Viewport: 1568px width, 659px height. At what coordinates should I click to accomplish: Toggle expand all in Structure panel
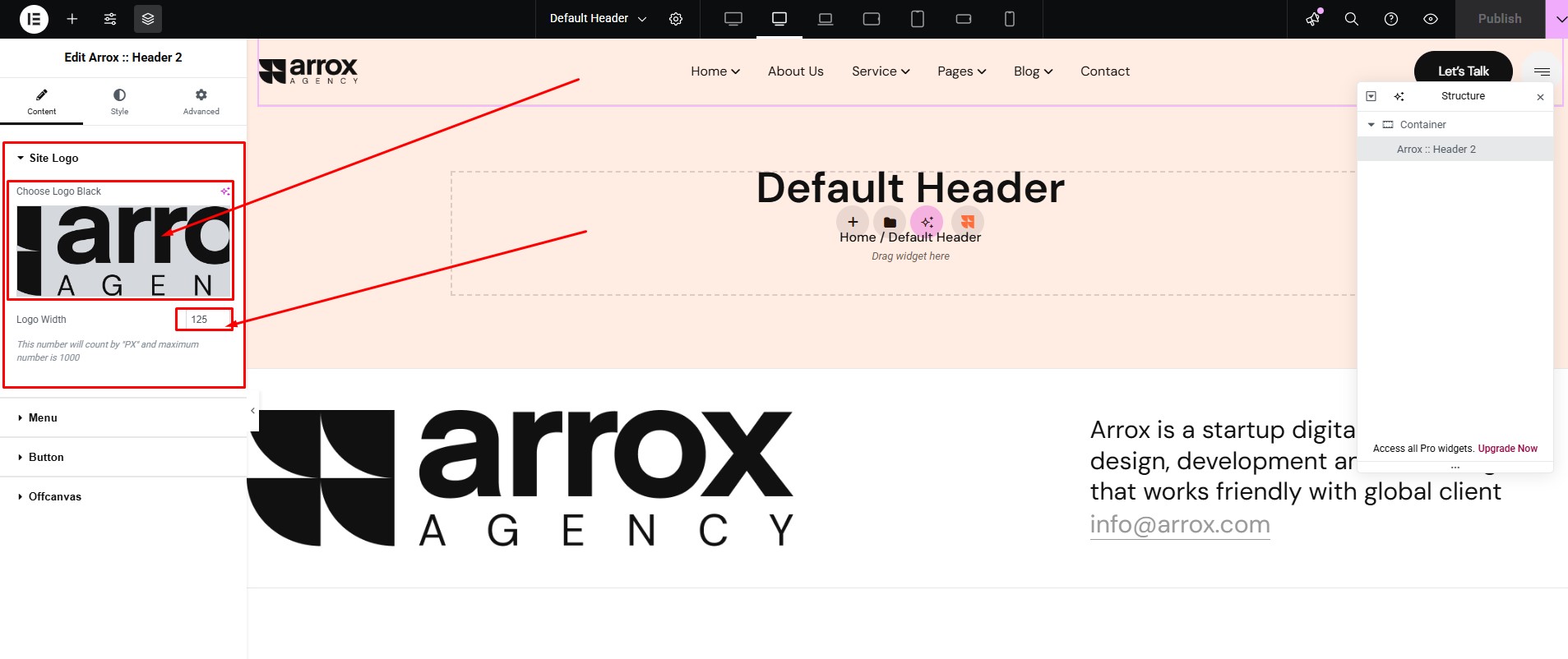point(1371,96)
